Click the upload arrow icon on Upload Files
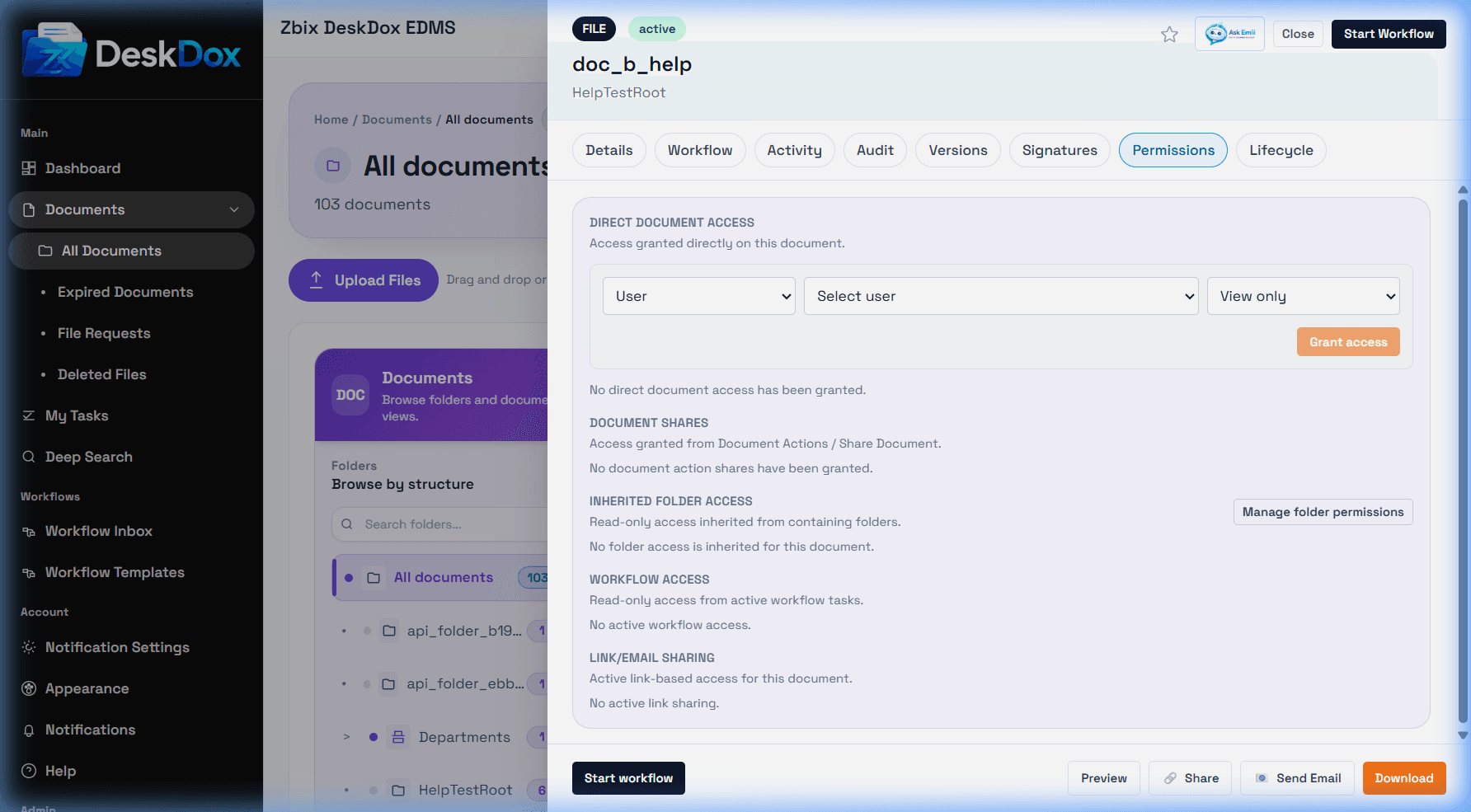This screenshot has height=812, width=1471. 316,279
